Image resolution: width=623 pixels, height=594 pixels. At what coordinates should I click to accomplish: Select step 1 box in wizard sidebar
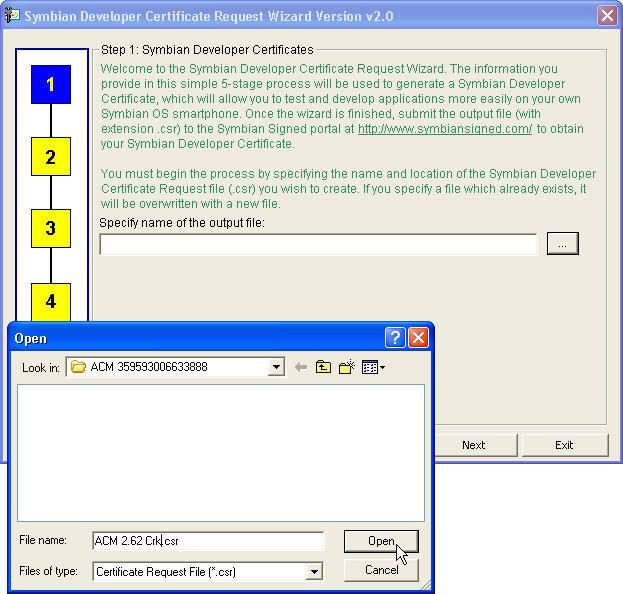click(50, 84)
